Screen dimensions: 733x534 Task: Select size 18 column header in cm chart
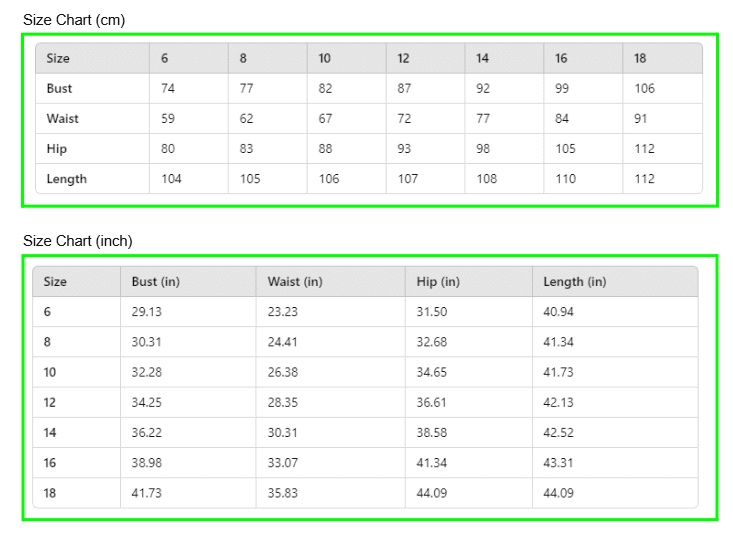click(640, 58)
